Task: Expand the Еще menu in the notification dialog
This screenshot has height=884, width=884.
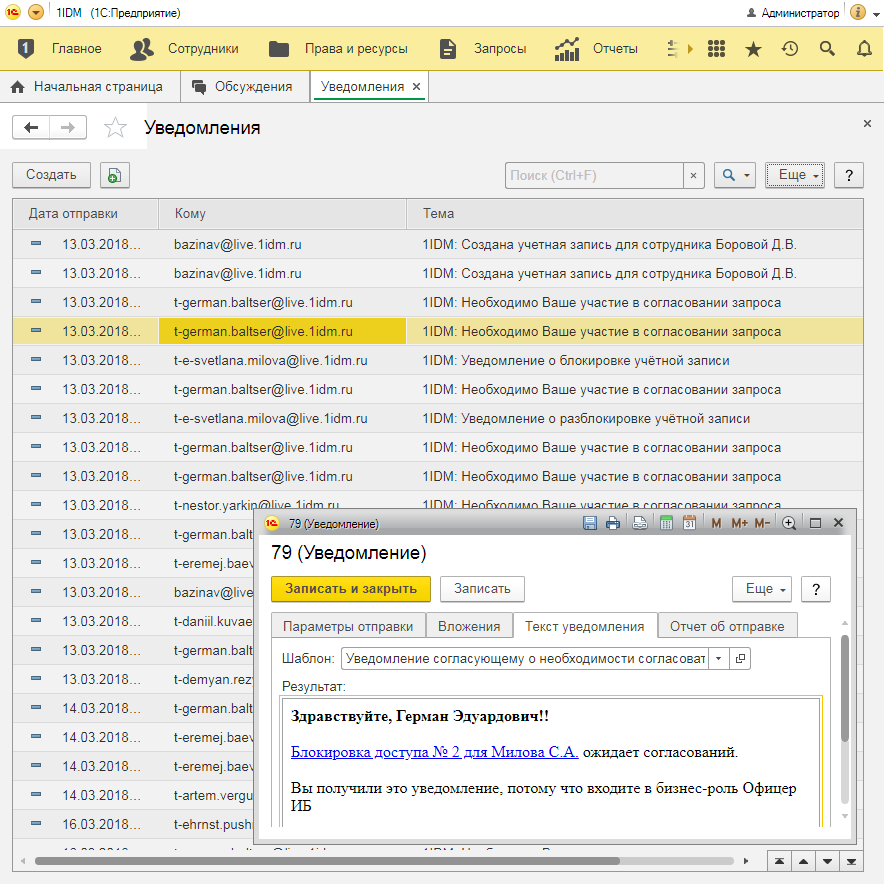Action: [761, 589]
